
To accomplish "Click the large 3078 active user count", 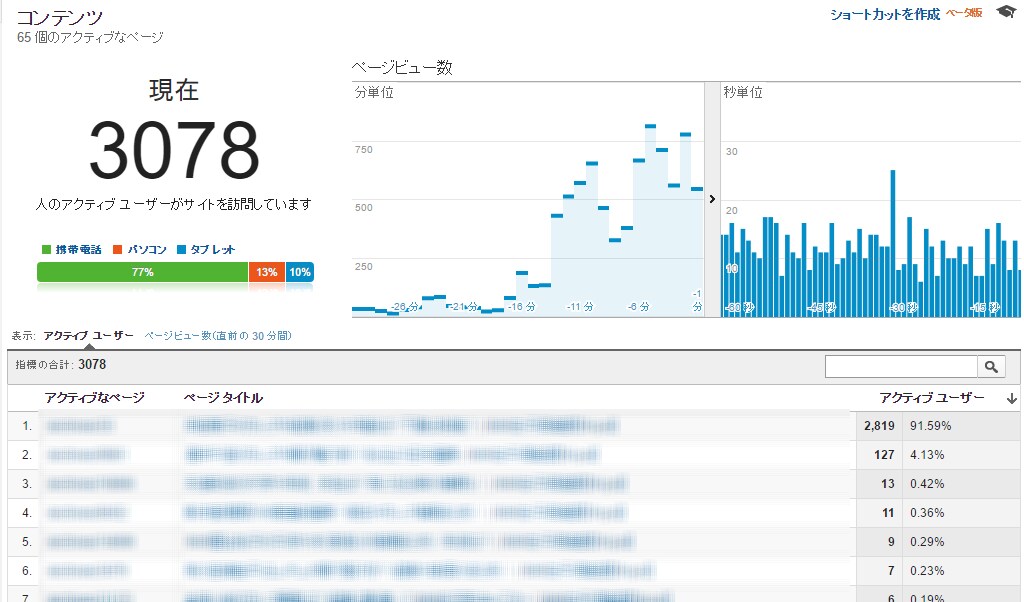I will coord(174,150).
